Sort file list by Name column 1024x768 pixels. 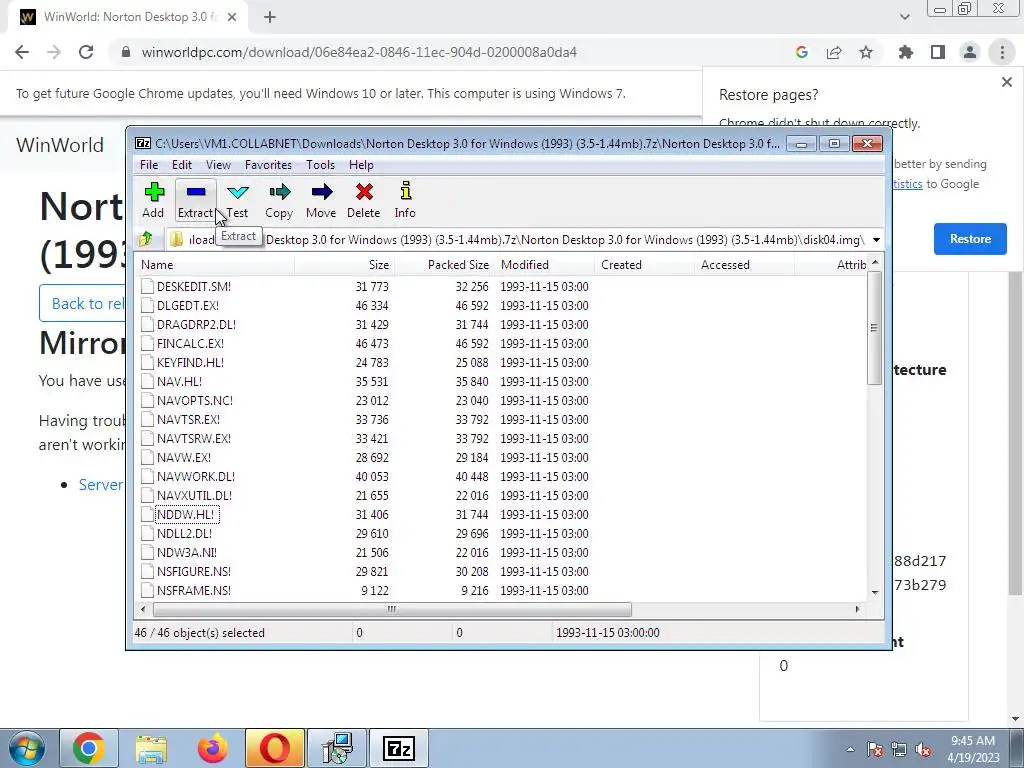[215, 264]
